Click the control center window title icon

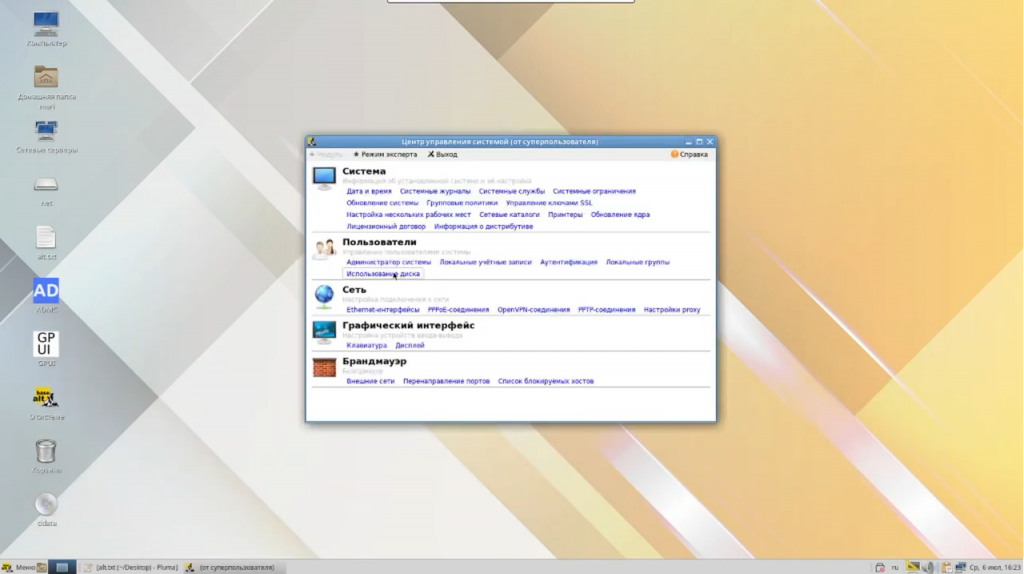pyautogui.click(x=312, y=142)
